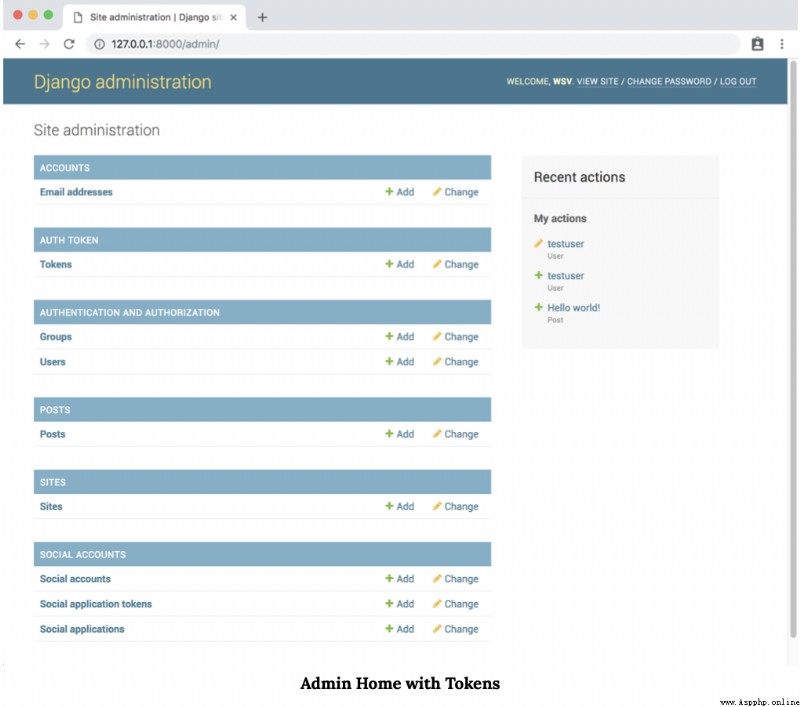
Task: Change Email addresses
Action: (x=456, y=192)
